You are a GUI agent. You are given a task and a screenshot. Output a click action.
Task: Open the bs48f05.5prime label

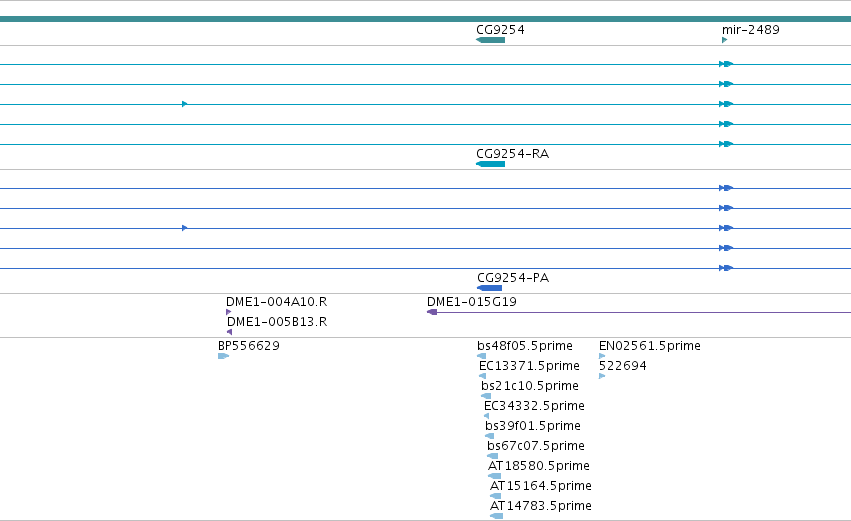pos(525,346)
